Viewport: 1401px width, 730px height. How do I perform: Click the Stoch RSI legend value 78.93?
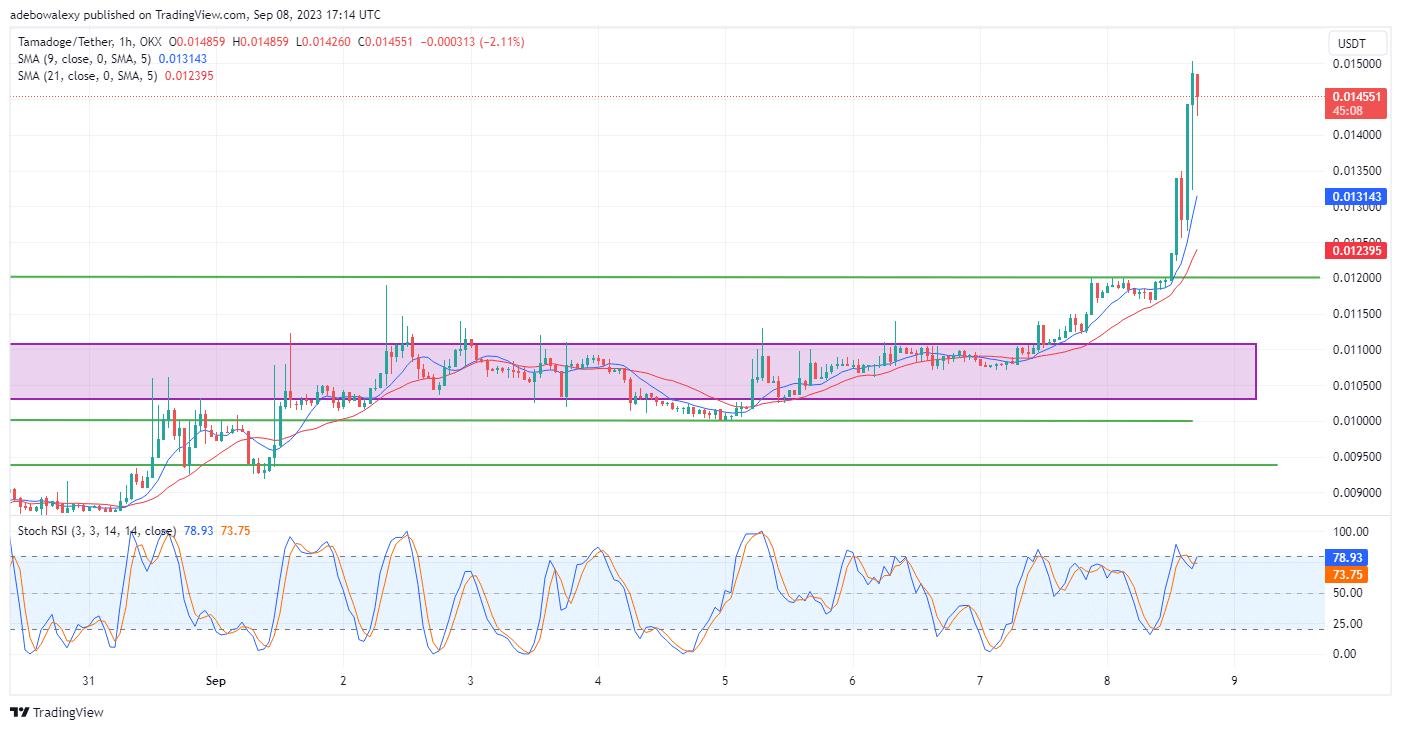coord(199,530)
